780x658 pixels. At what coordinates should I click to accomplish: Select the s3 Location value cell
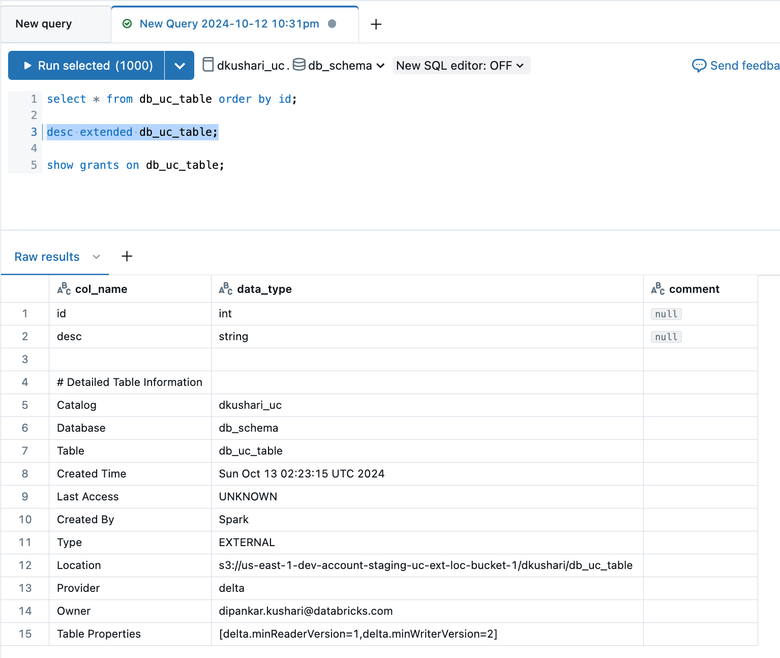click(x=425, y=565)
